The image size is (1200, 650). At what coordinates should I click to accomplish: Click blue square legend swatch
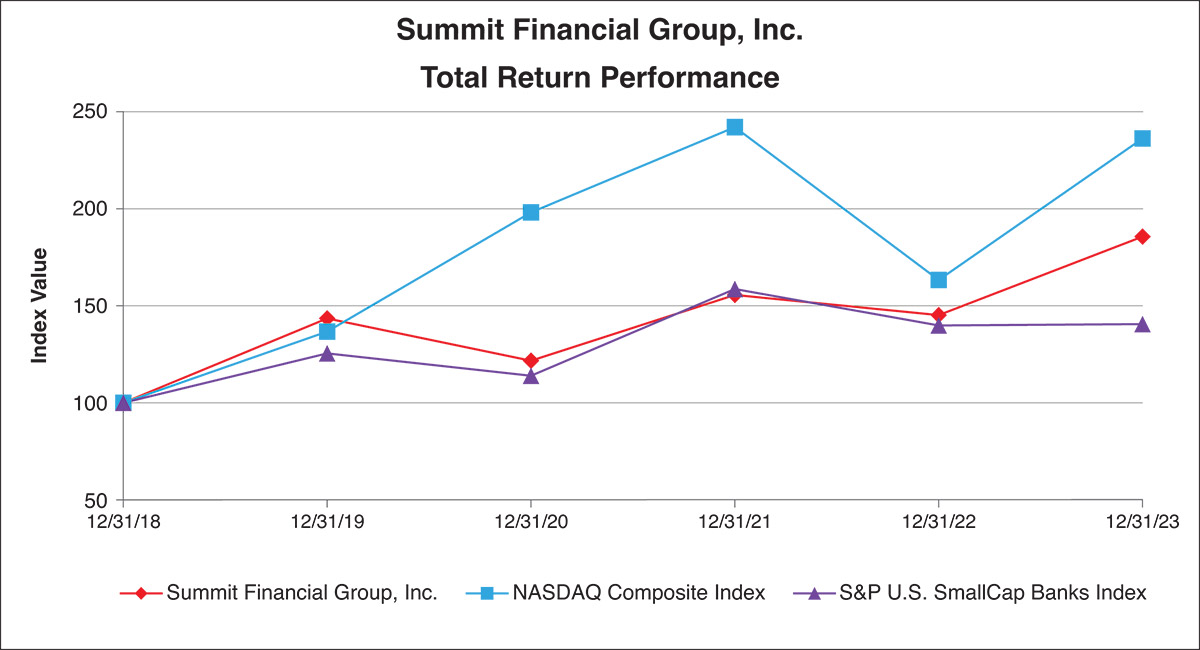(487, 593)
